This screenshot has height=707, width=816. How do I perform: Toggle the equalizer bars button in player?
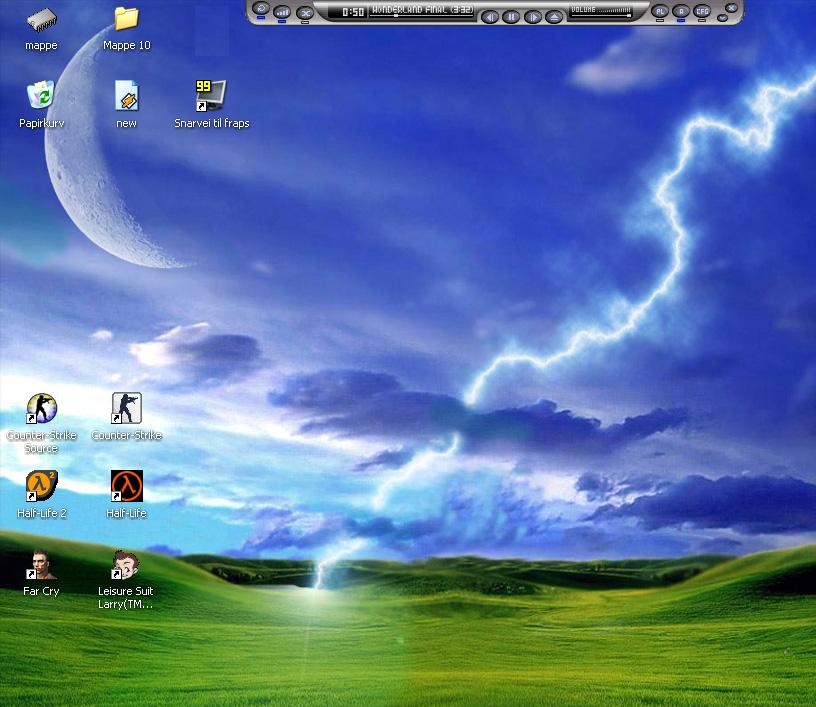282,12
